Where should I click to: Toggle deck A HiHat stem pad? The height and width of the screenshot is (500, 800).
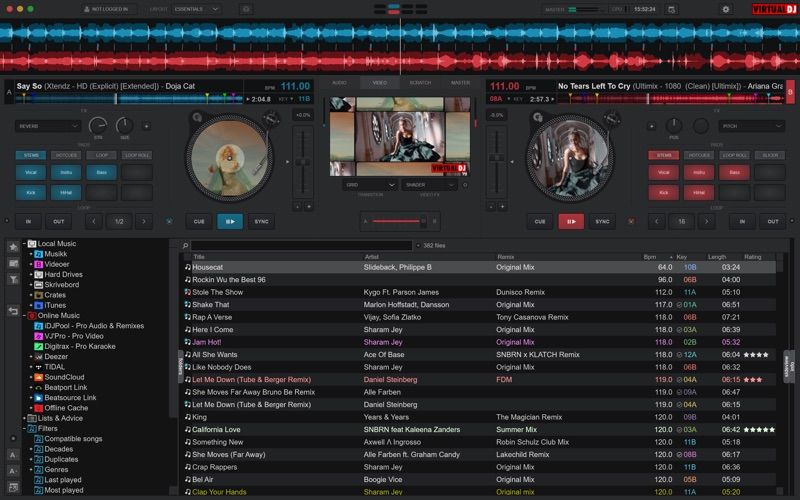(66, 192)
